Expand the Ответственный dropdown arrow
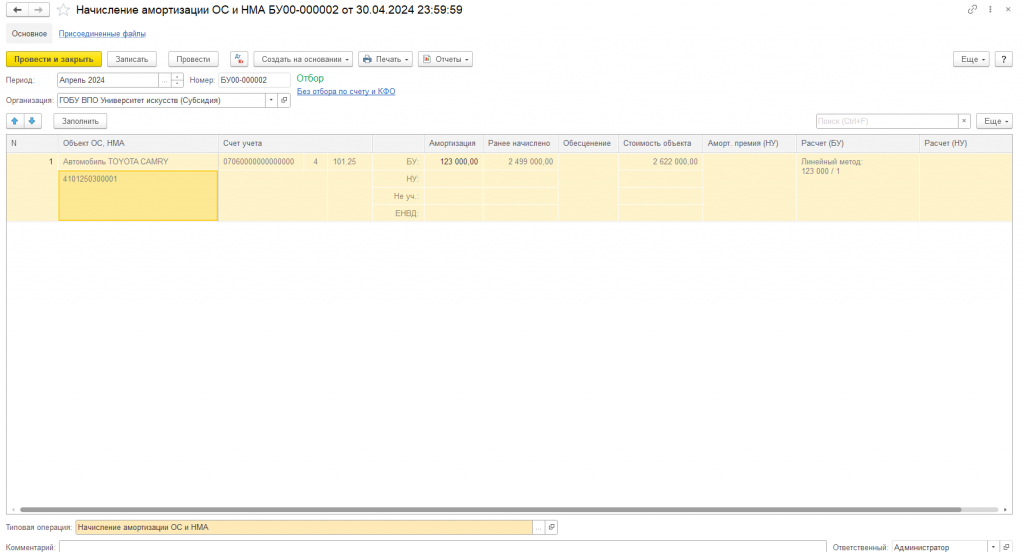Image resolution: width=1024 pixels, height=552 pixels. click(993, 547)
